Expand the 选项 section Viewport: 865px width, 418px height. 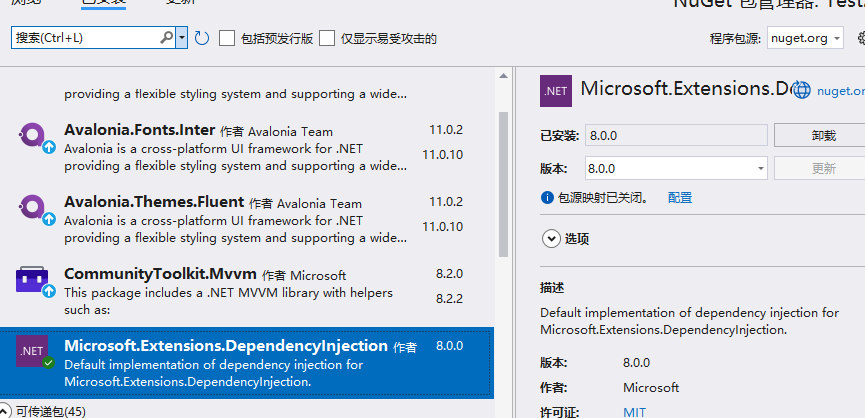pos(550,238)
